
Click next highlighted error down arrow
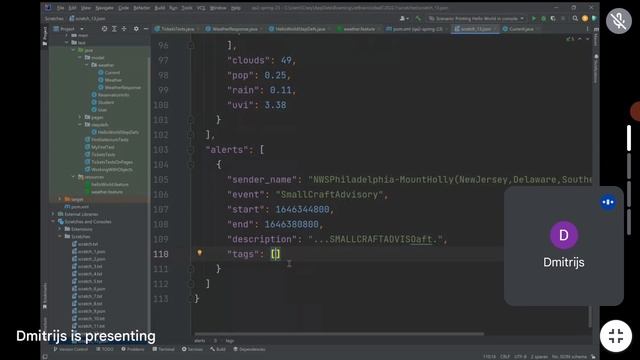pyautogui.click(x=587, y=39)
